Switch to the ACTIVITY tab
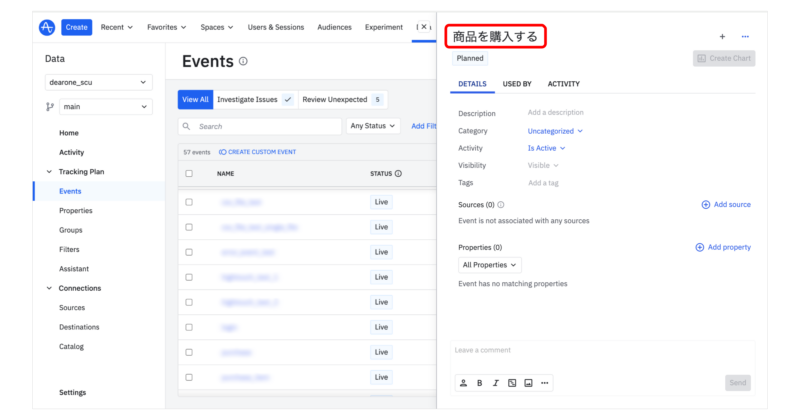The height and width of the screenshot is (420, 800). pos(563,84)
